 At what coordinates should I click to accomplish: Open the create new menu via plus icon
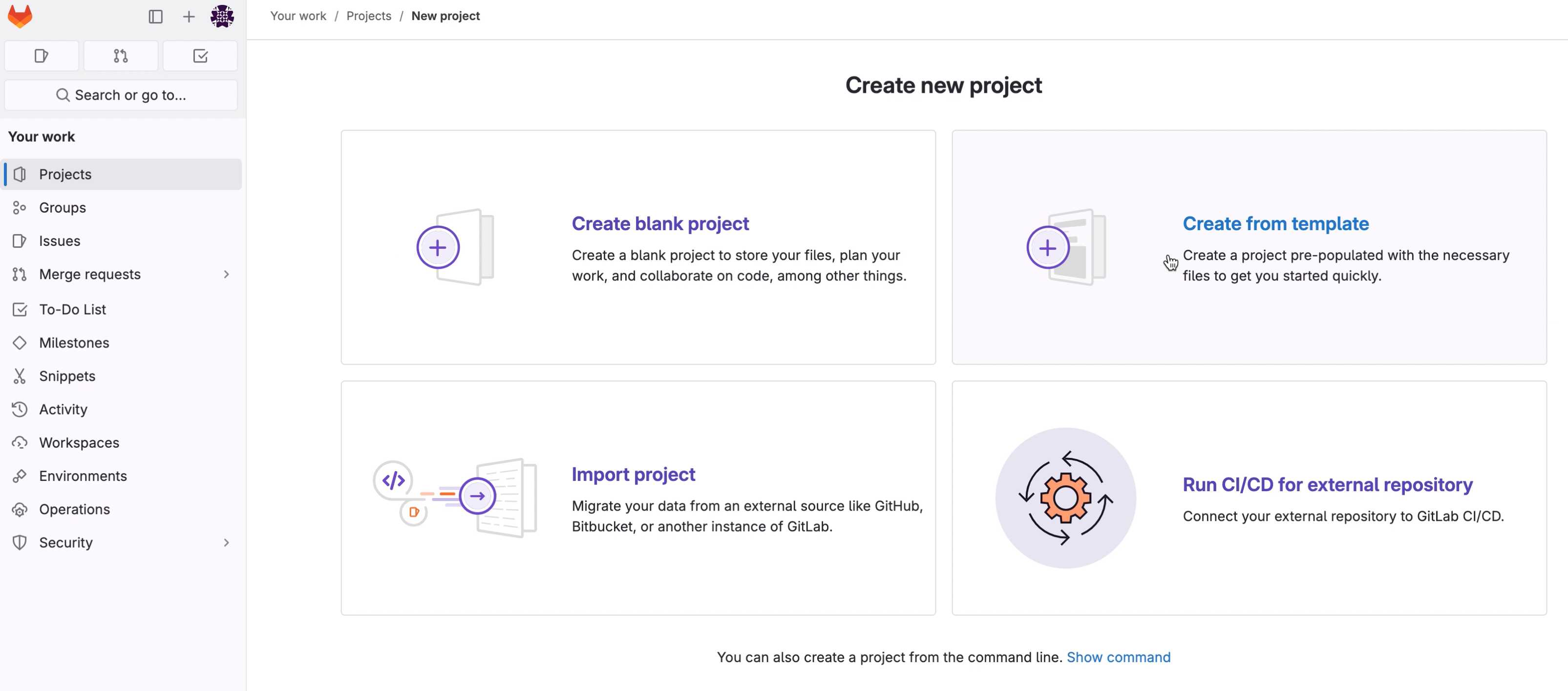pos(188,17)
